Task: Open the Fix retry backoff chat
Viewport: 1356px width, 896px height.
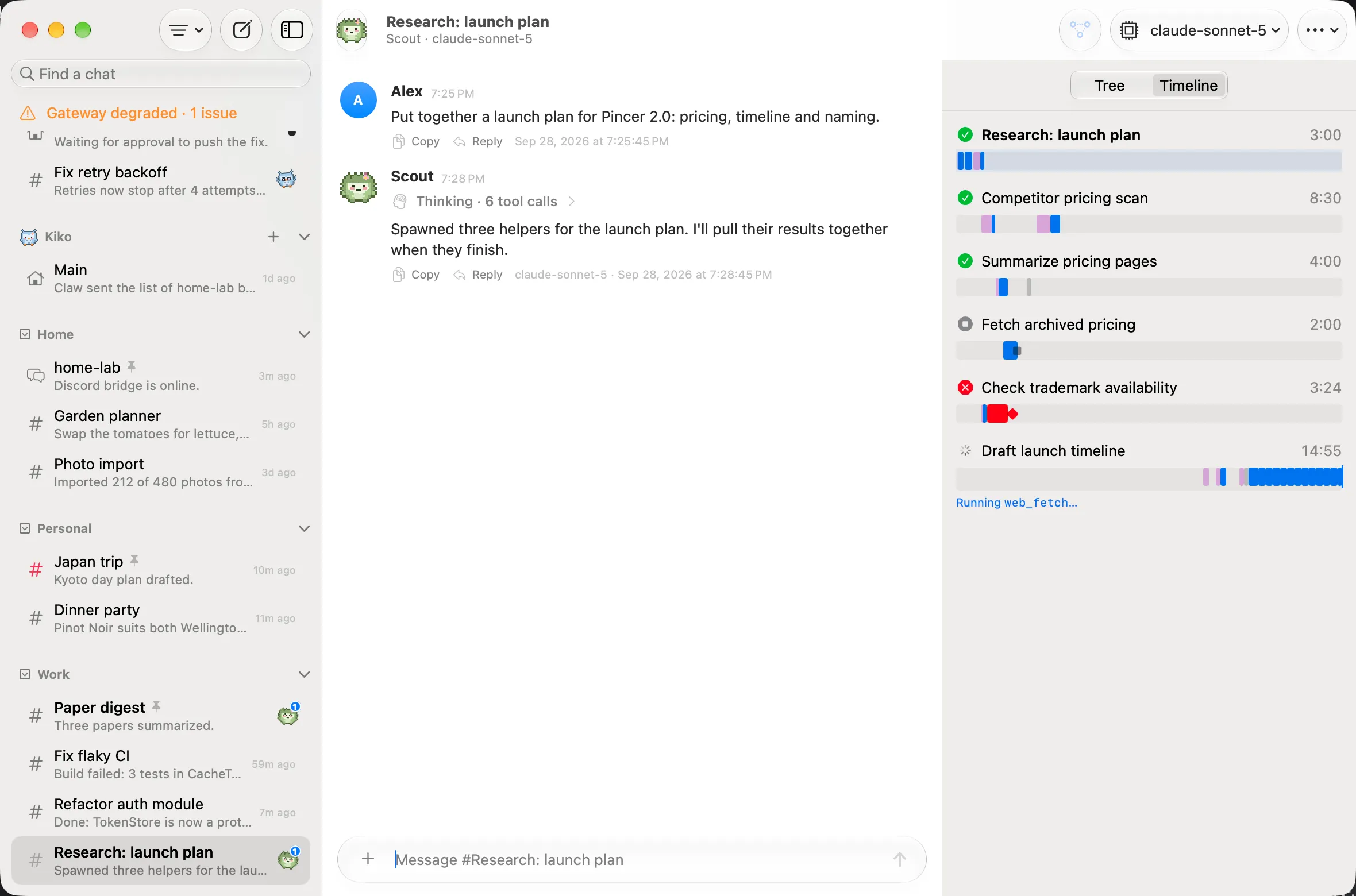Action: click(x=161, y=181)
